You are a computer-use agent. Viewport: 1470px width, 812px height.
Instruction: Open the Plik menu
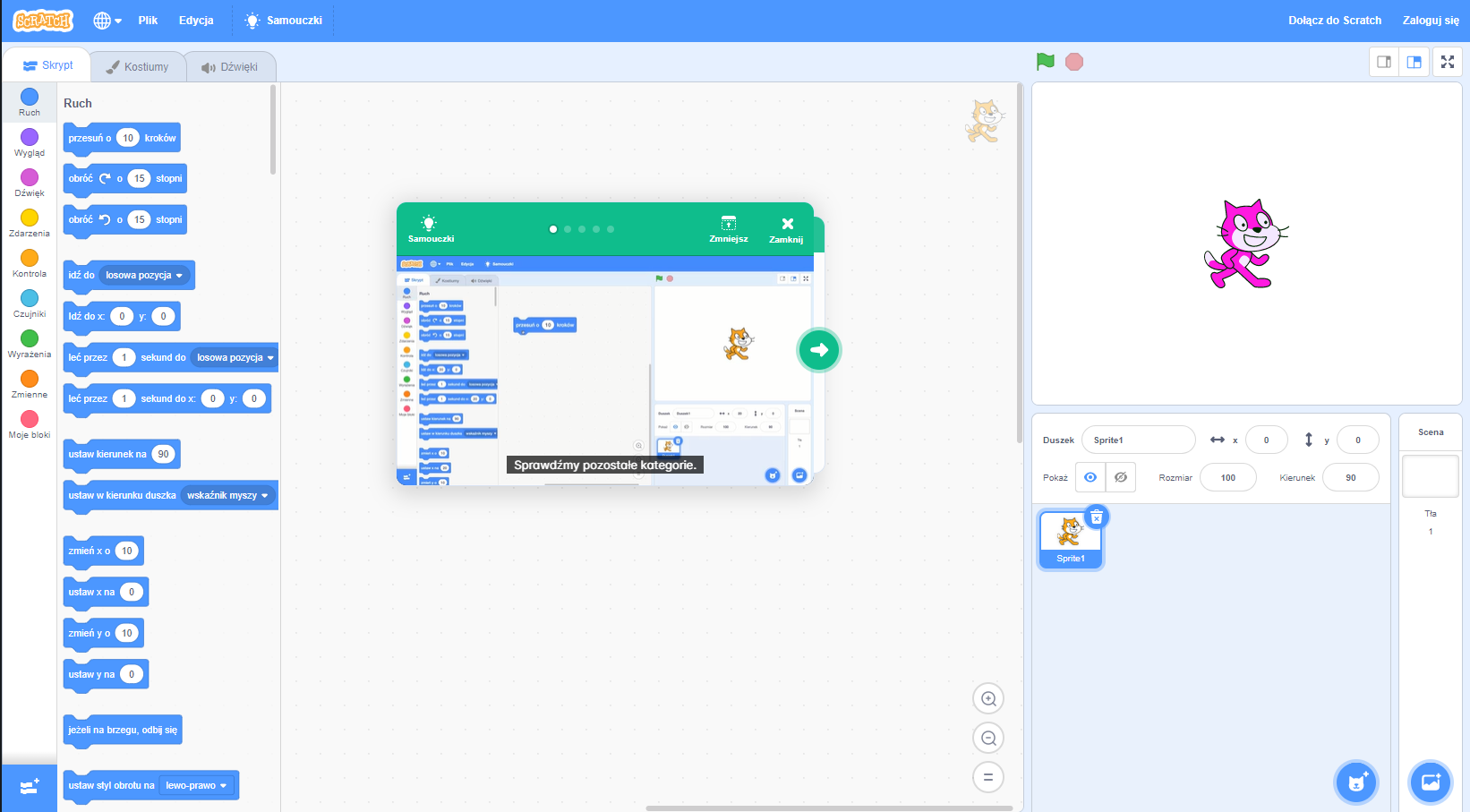coord(148,21)
